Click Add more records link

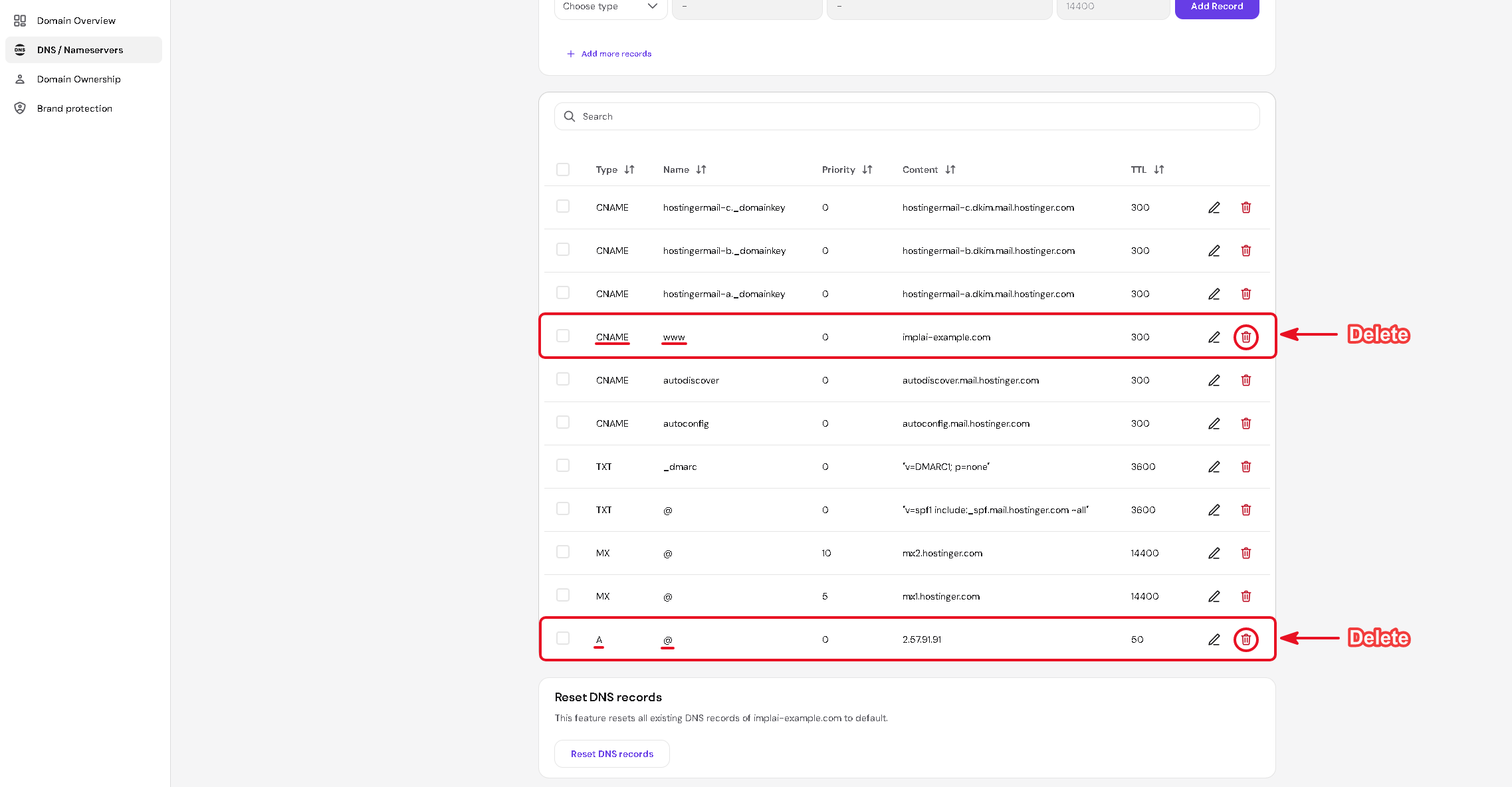(x=609, y=54)
